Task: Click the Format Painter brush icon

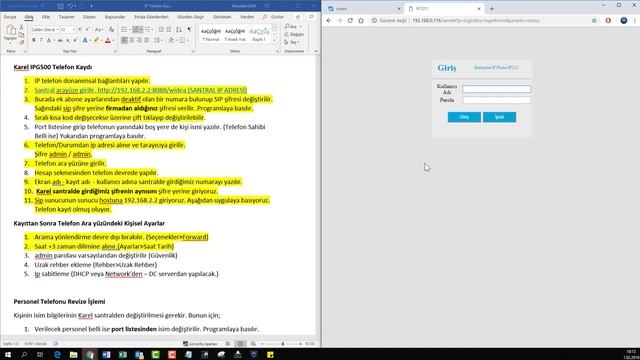Action: point(21,42)
